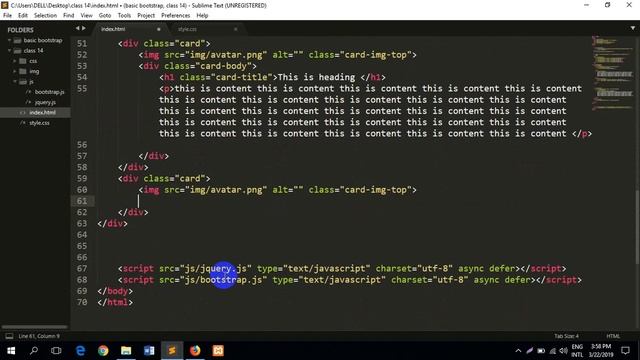Collapse the basic bootstrap folder
Screen dimensions: 640x360
click(x=9, y=40)
